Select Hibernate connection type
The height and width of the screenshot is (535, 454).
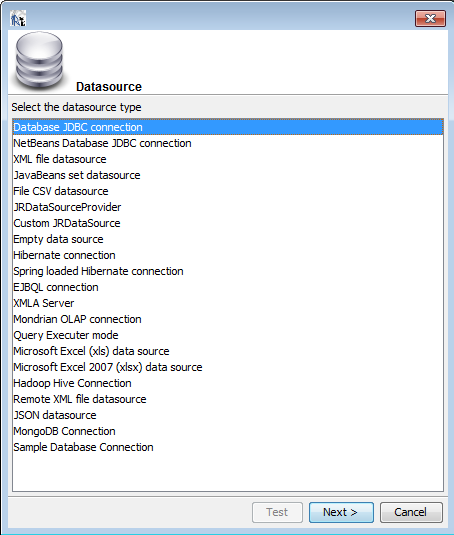click(x=228, y=255)
